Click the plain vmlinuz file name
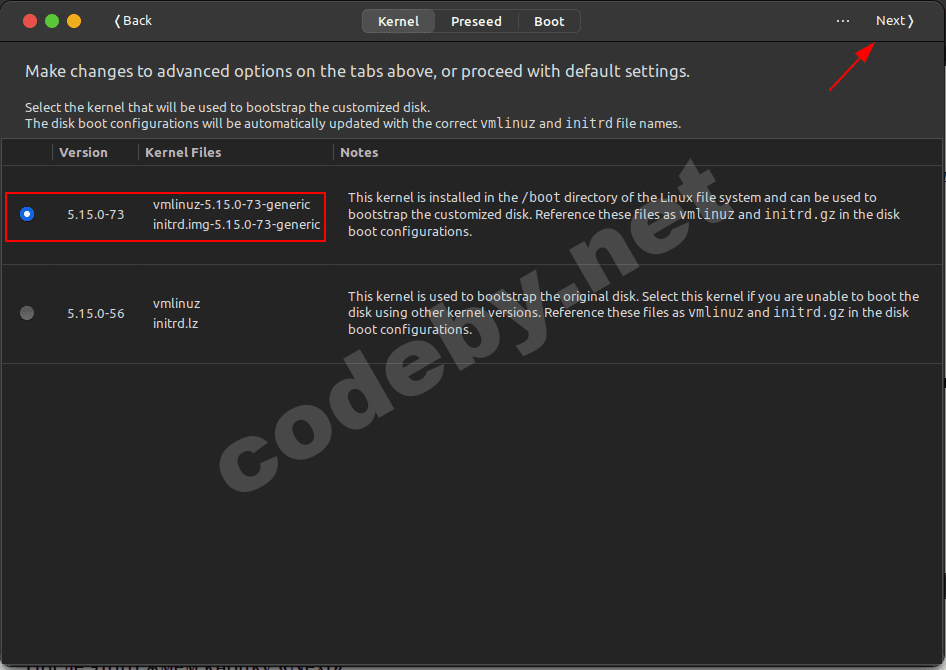Viewport: 946px width, 670px height. pyautogui.click(x=176, y=303)
